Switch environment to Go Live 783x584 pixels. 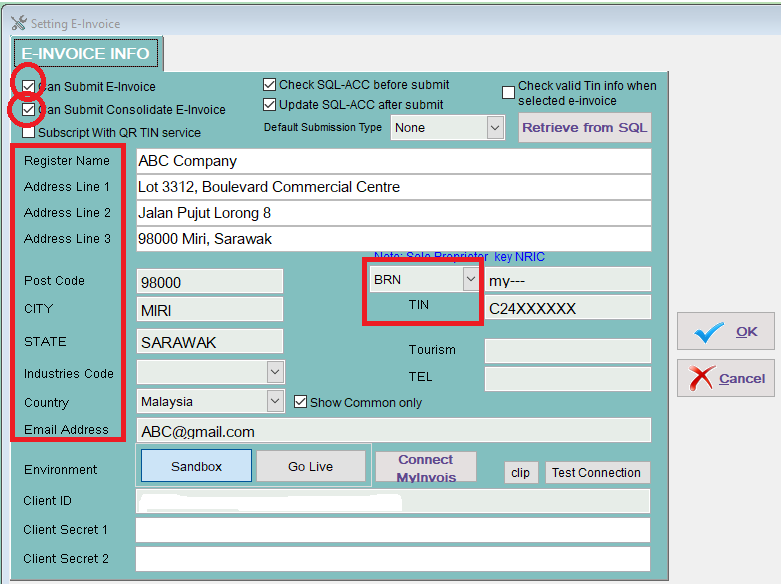[x=311, y=466]
